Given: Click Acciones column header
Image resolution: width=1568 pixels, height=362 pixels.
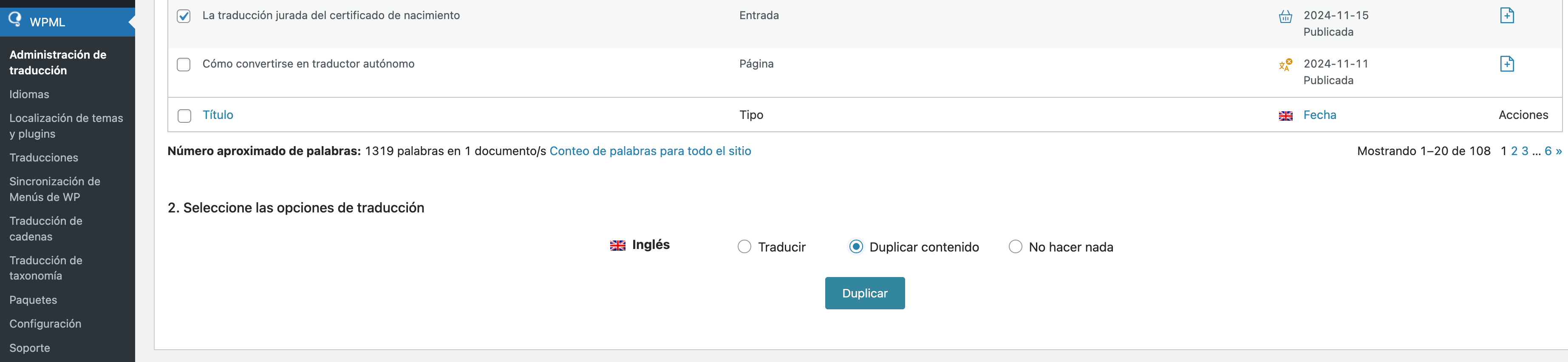Looking at the screenshot, I should [1523, 115].
